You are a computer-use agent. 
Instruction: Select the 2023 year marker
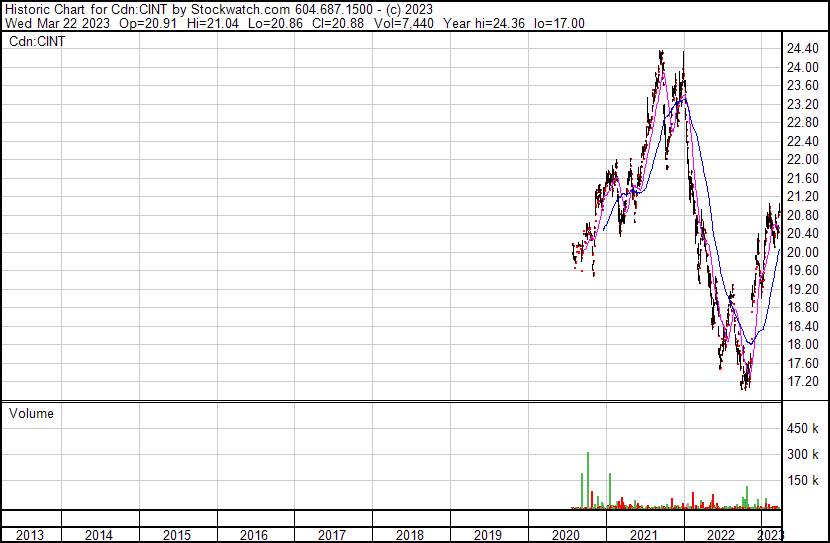(x=772, y=535)
